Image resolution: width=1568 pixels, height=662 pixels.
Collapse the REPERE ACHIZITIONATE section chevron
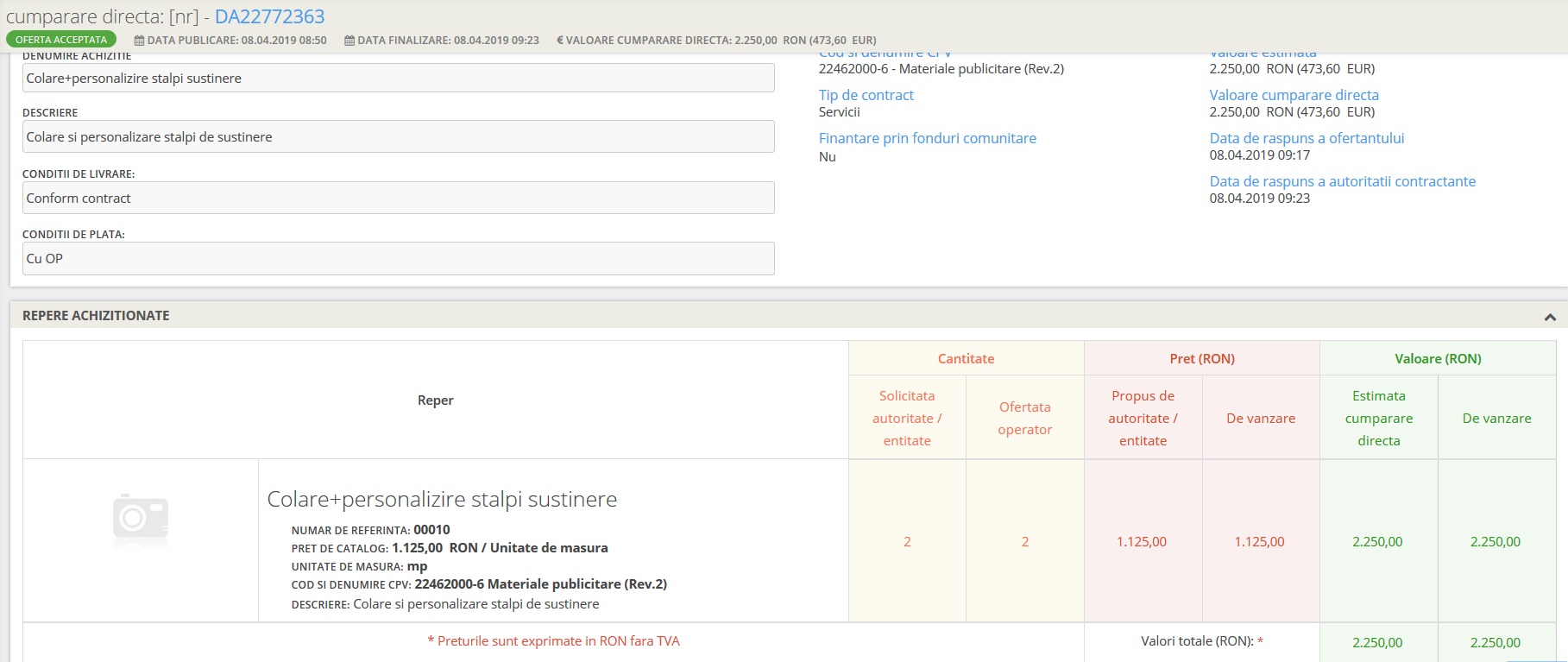[1550, 318]
